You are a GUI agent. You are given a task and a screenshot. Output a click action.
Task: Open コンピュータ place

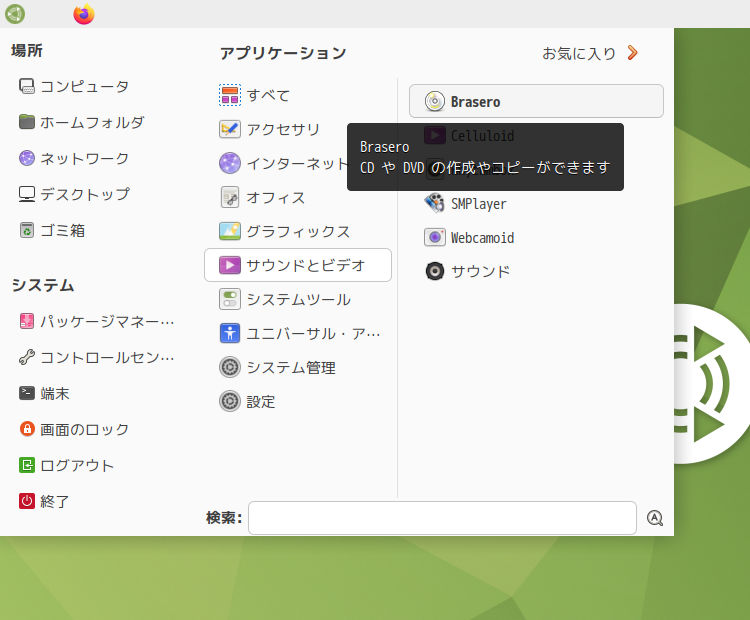point(74,87)
